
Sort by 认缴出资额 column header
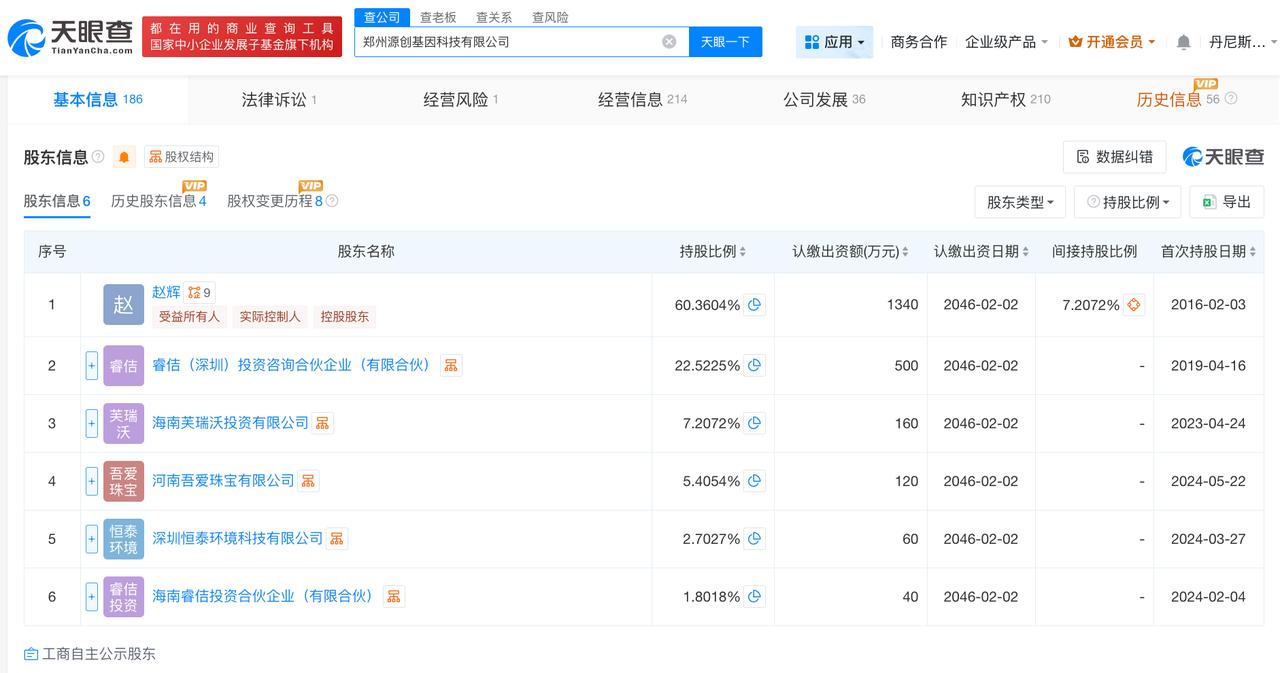(850, 252)
